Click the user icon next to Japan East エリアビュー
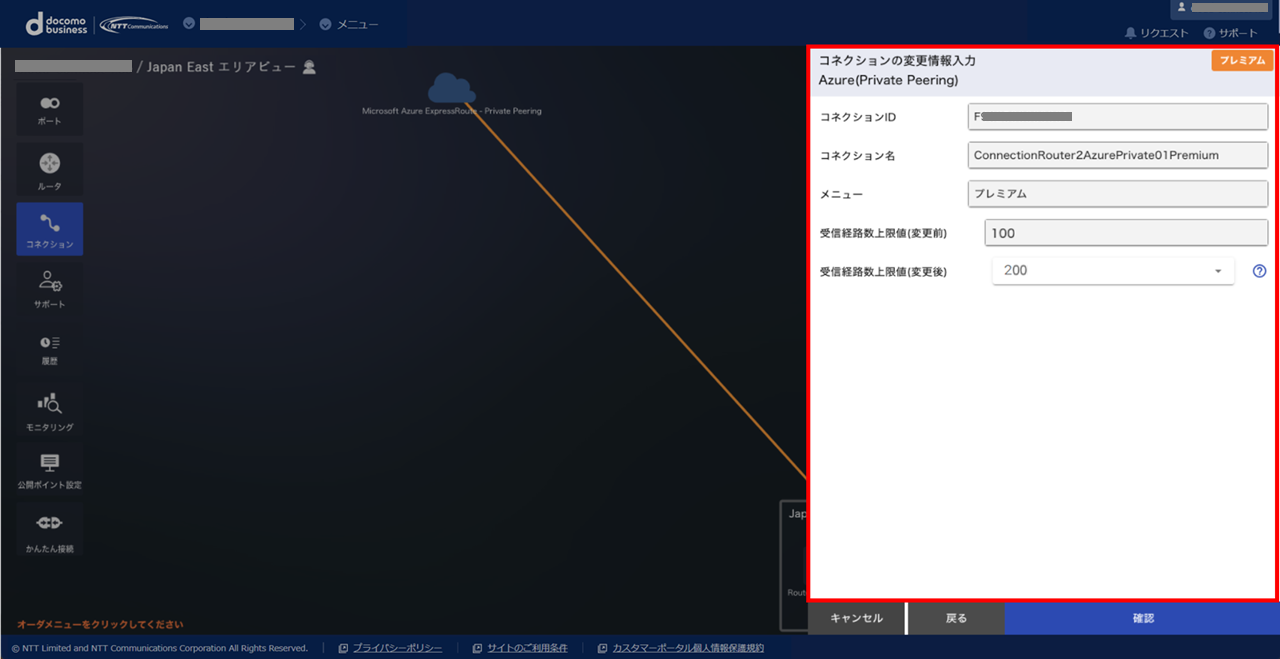Image resolution: width=1280 pixels, height=659 pixels. point(309,67)
